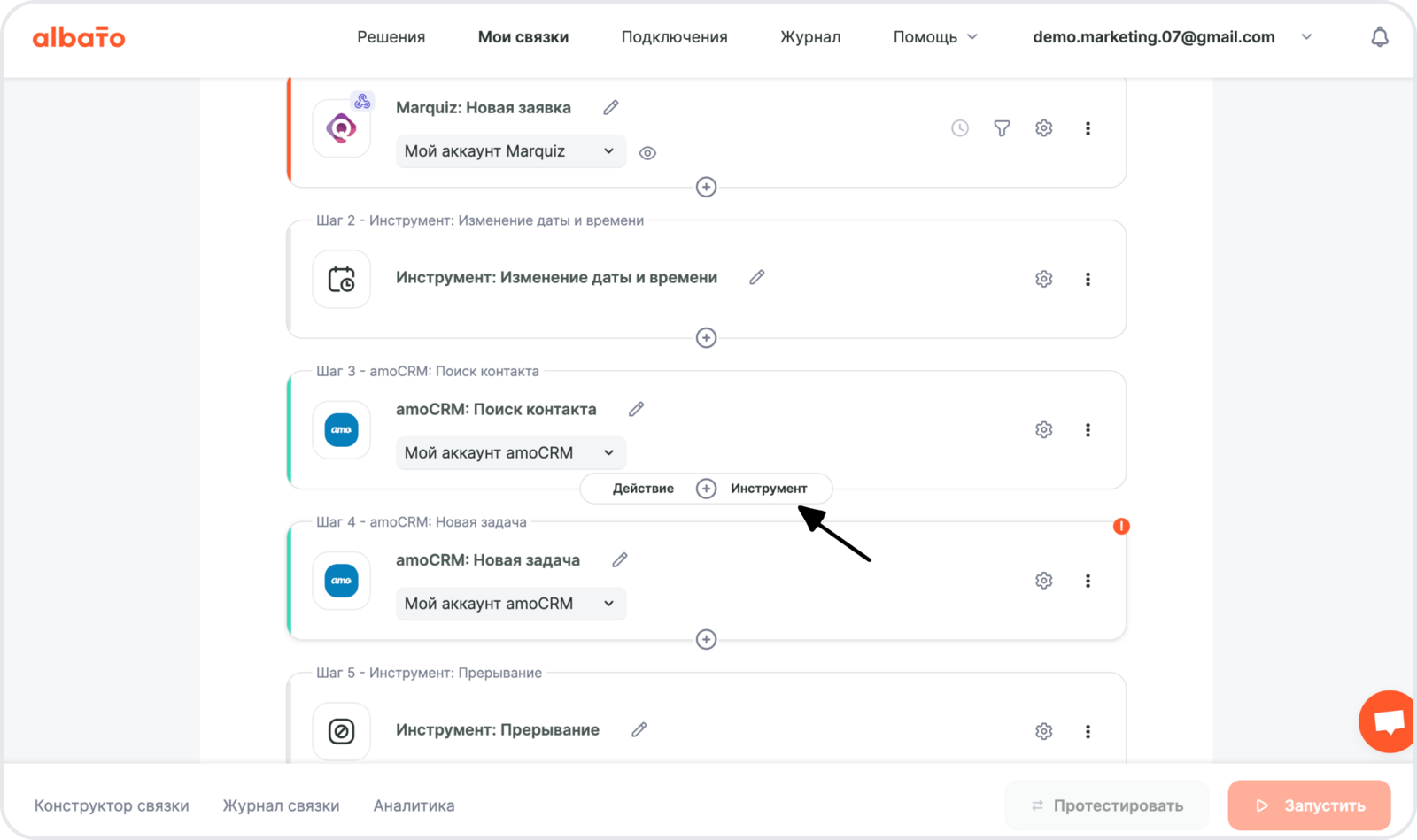
Task: Open the filter icon on Marquiz step
Action: click(1002, 128)
